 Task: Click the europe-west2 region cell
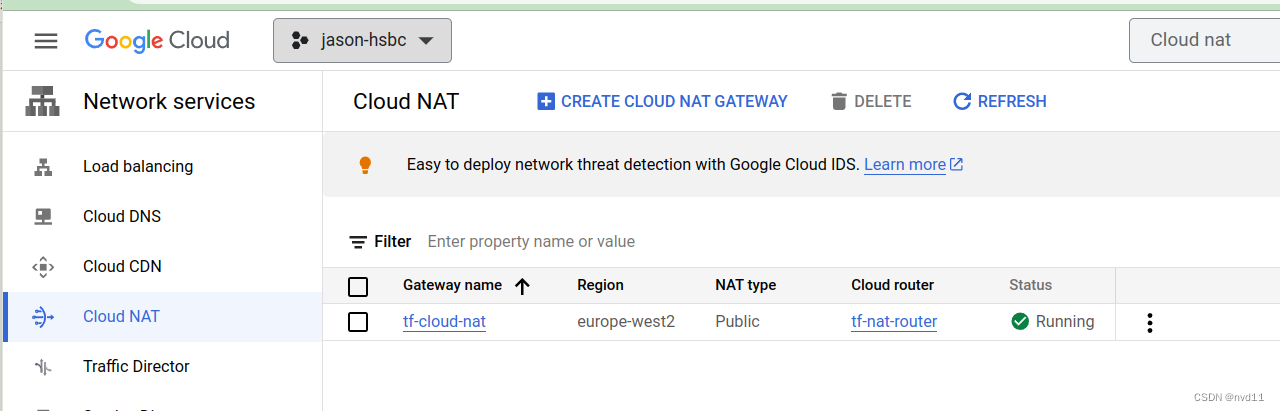pyautogui.click(x=626, y=322)
